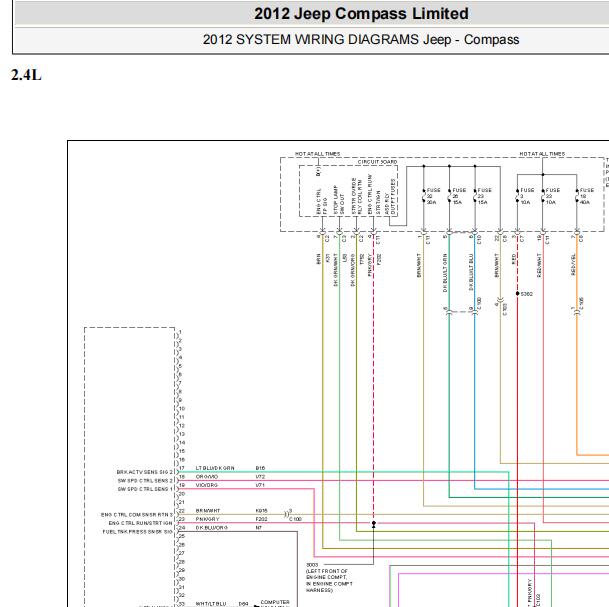Select circuit code "K31" beside BRN wire
The width and height of the screenshot is (609, 607).
pos(327,258)
